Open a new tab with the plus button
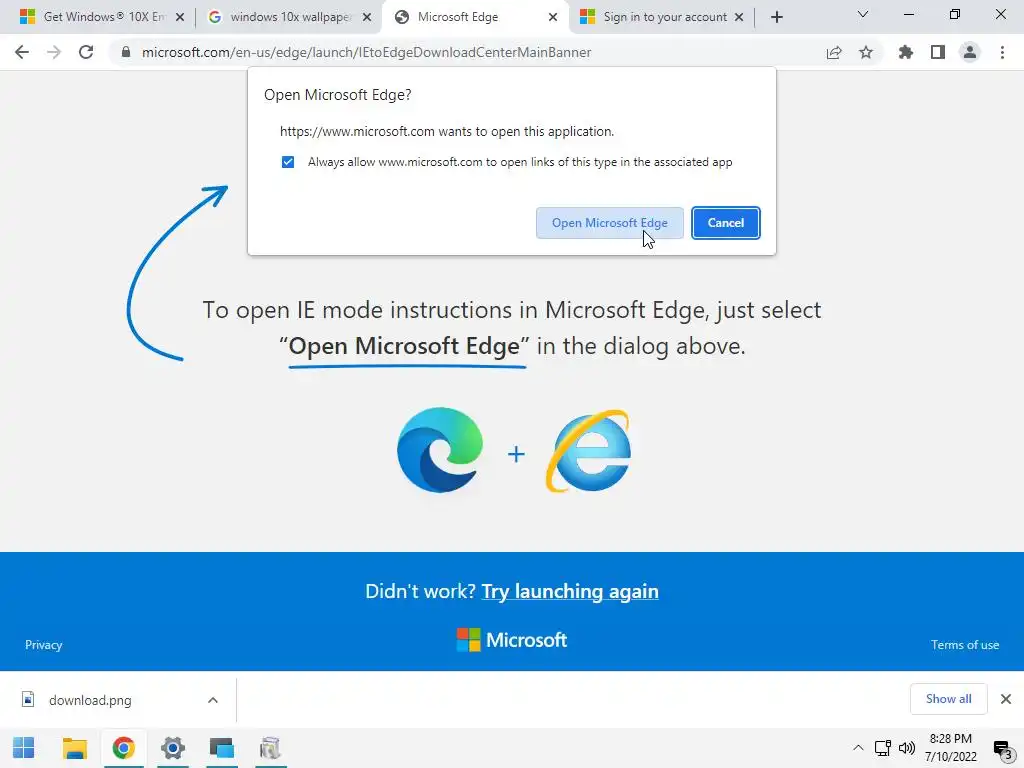 (776, 17)
